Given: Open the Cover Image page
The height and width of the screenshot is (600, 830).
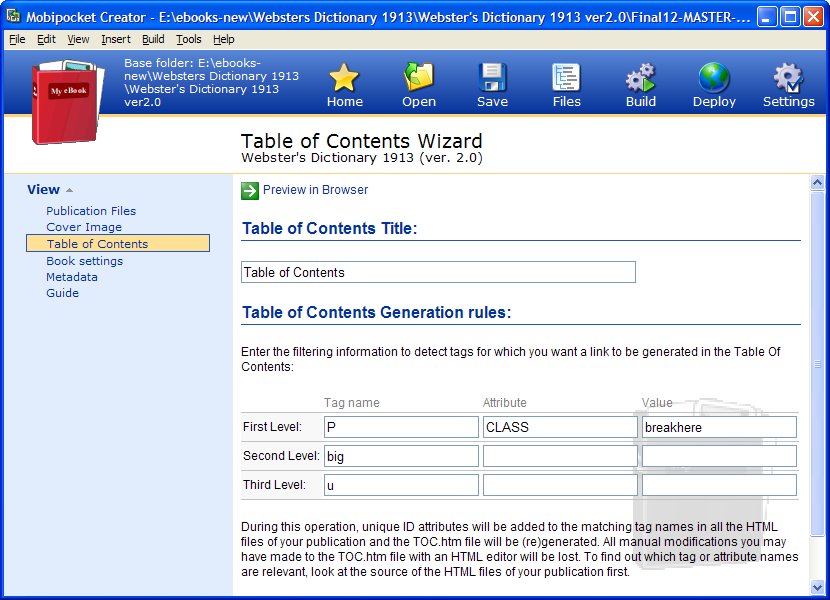Looking at the screenshot, I should [x=84, y=227].
